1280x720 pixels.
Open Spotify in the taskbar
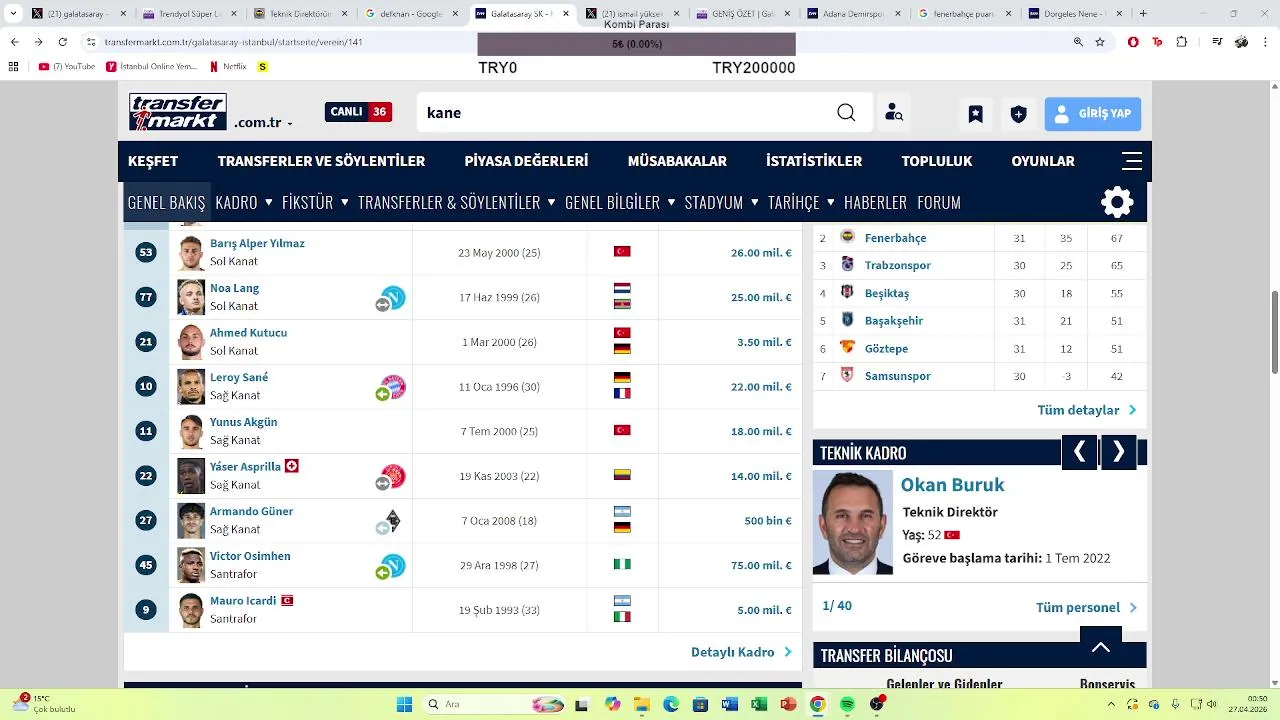847,704
